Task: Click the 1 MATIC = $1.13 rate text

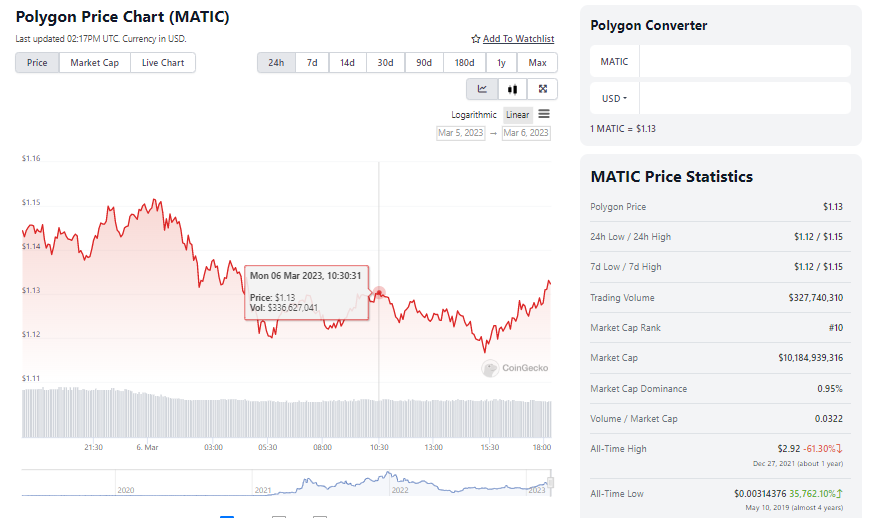Action: (x=623, y=129)
